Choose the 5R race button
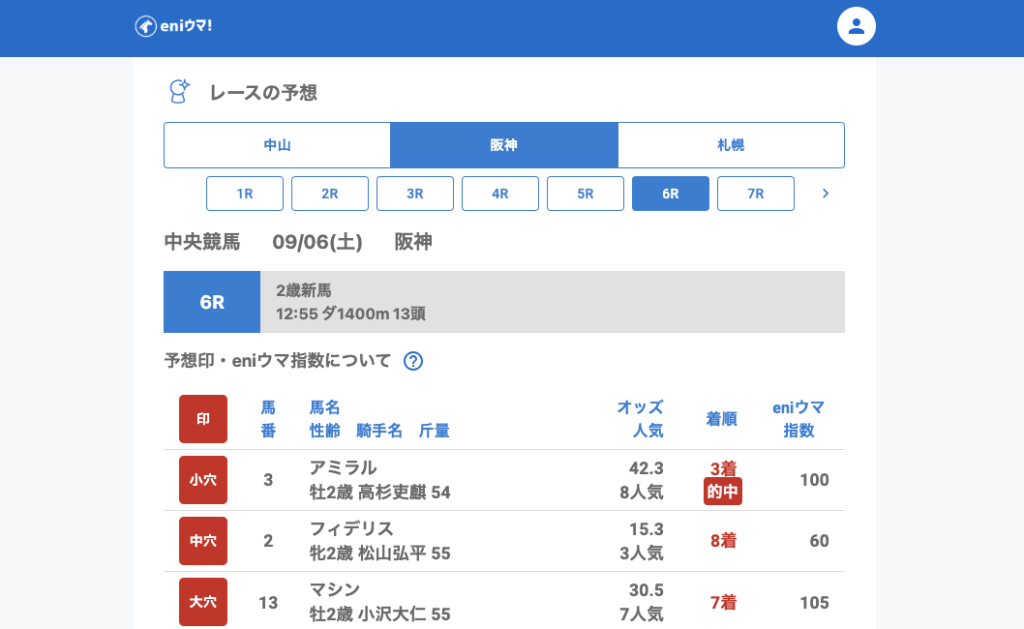 (x=585, y=194)
